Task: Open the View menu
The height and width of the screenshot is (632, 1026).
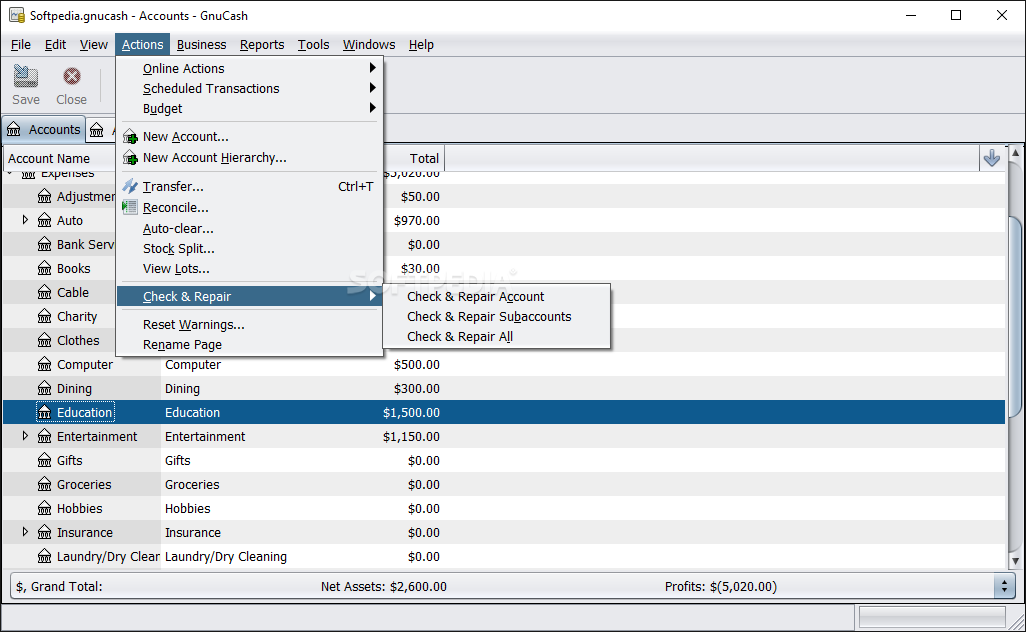Action: tap(94, 44)
